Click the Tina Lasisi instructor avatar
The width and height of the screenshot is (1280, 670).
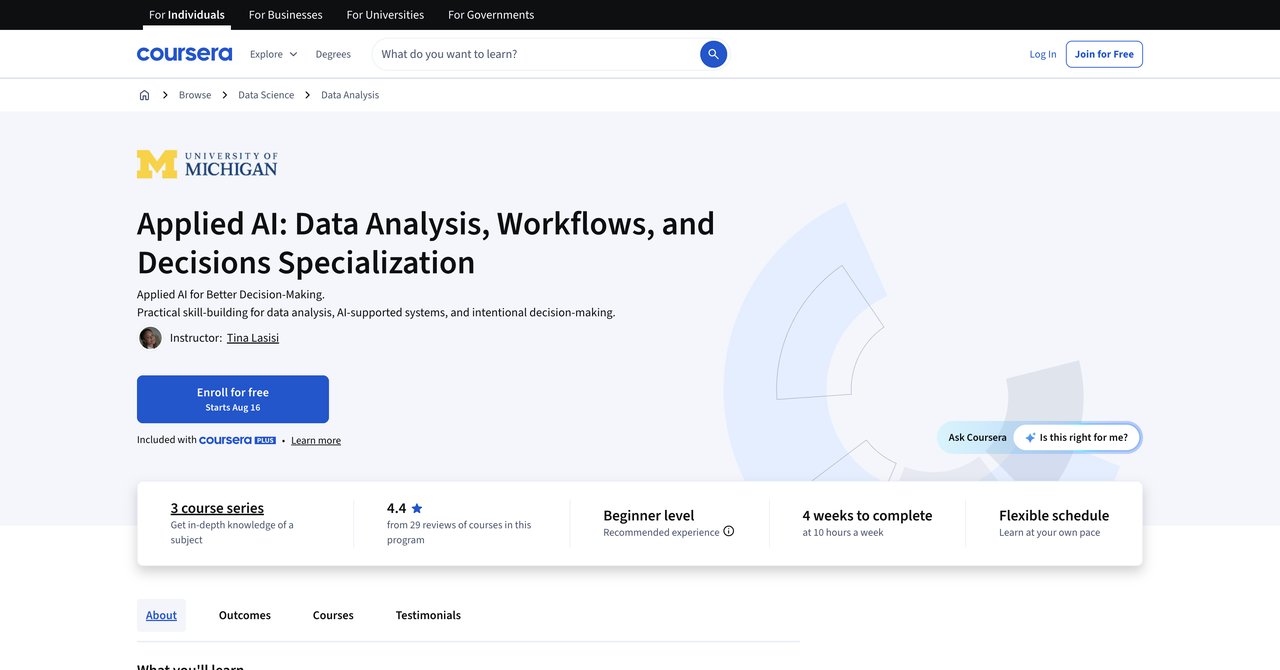[x=150, y=338]
